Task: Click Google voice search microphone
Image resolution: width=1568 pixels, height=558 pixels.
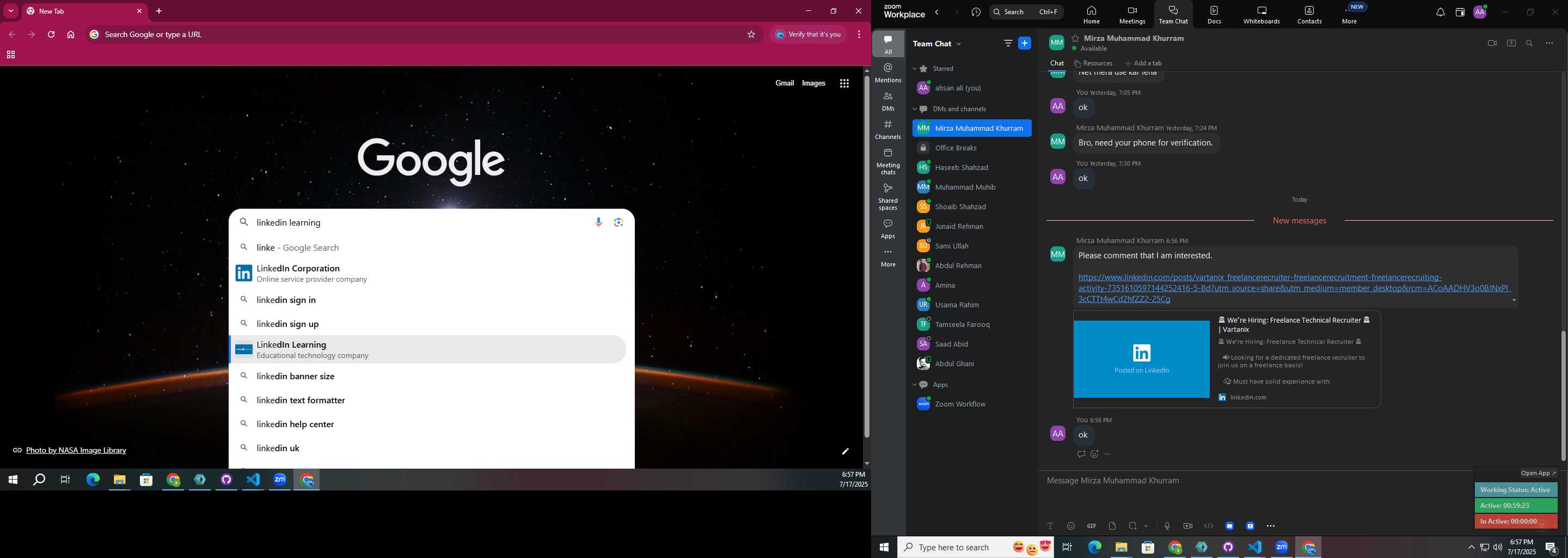Action: [598, 222]
